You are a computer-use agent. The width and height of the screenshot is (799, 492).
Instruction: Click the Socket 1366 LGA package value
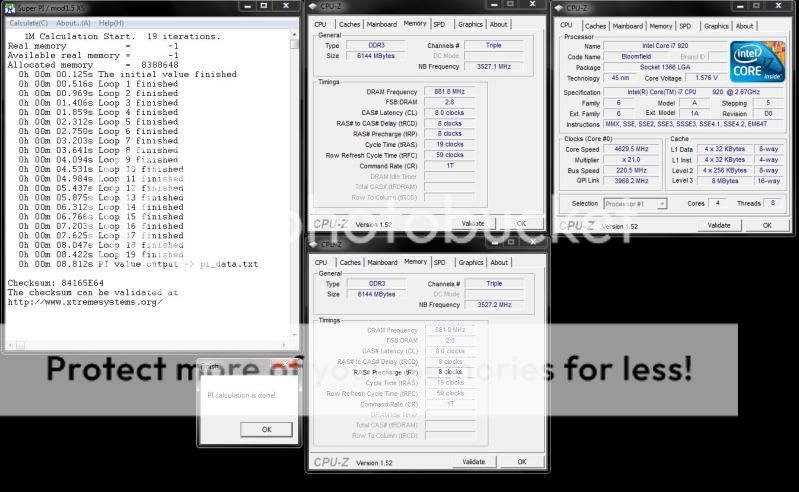(x=665, y=67)
